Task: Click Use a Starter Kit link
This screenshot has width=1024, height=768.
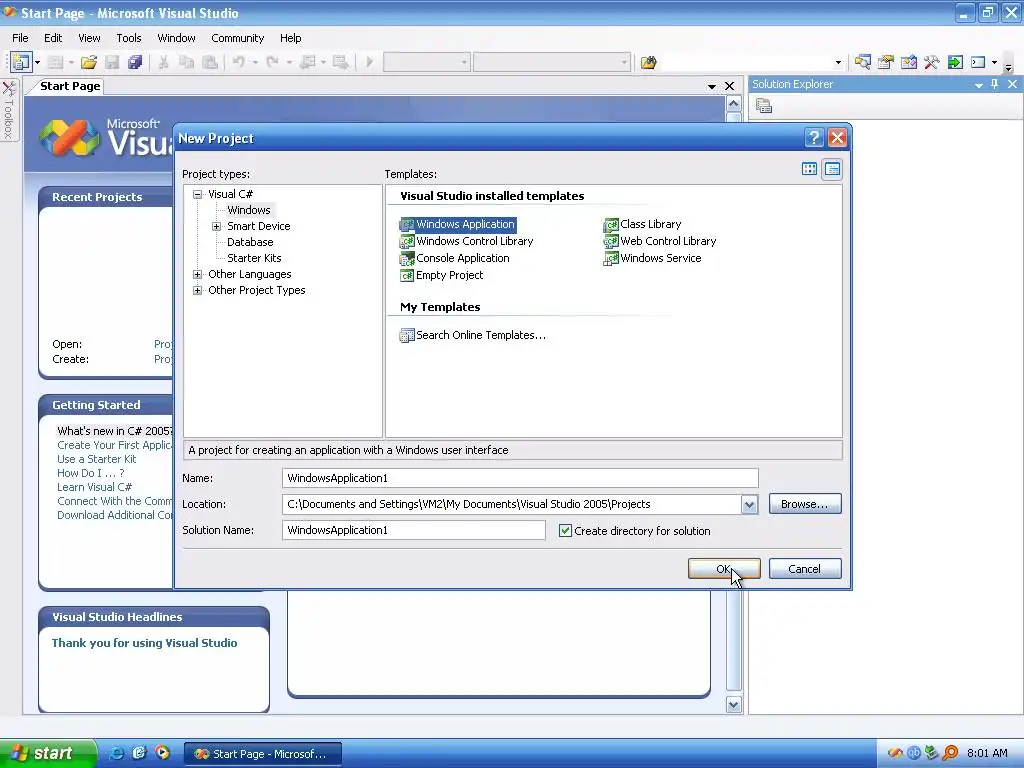Action: (x=97, y=459)
